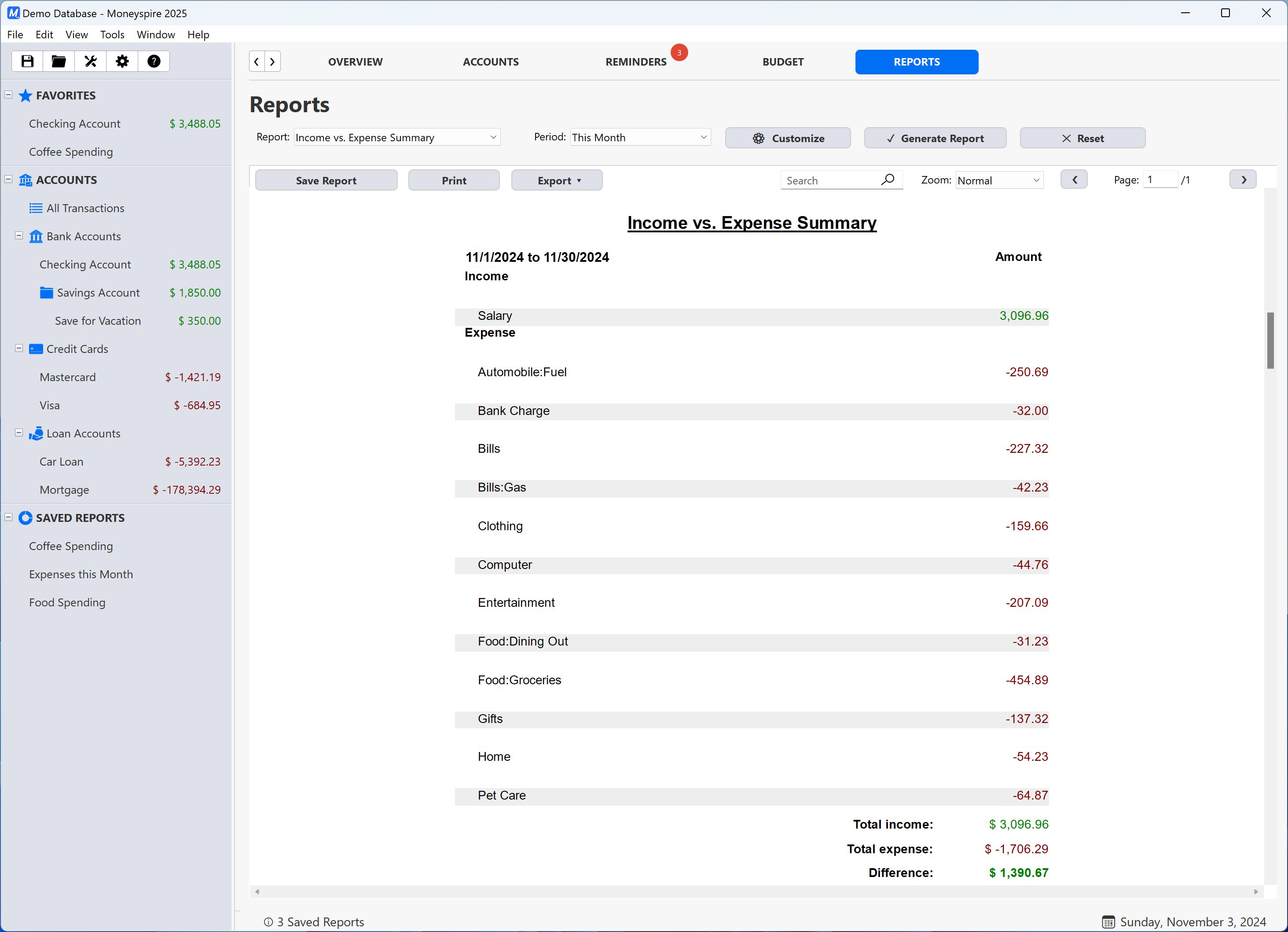The height and width of the screenshot is (932, 1288).
Task: Go back with the left navigation arrow
Action: tap(257, 62)
